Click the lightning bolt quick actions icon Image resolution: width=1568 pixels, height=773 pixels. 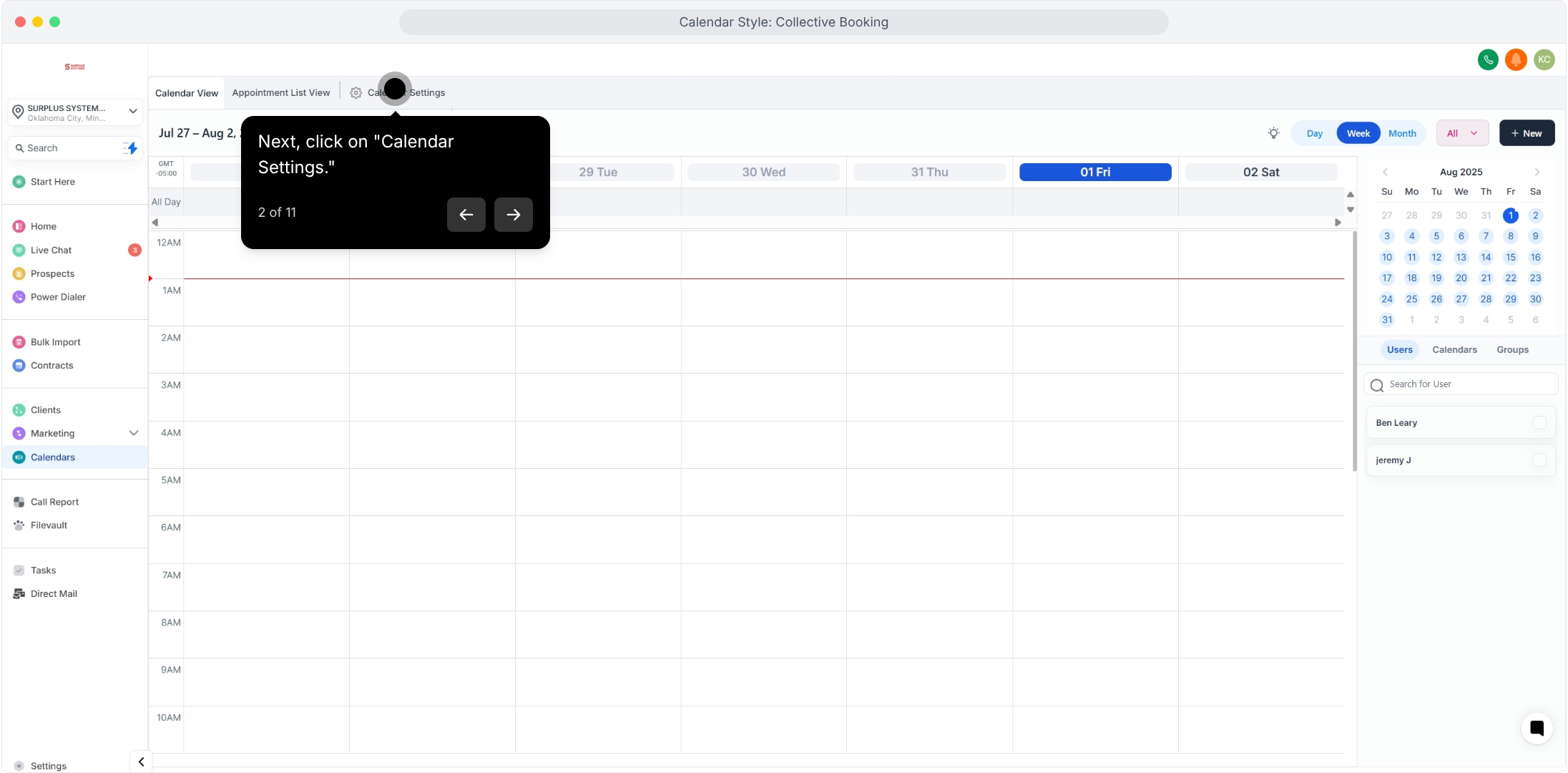[130, 148]
